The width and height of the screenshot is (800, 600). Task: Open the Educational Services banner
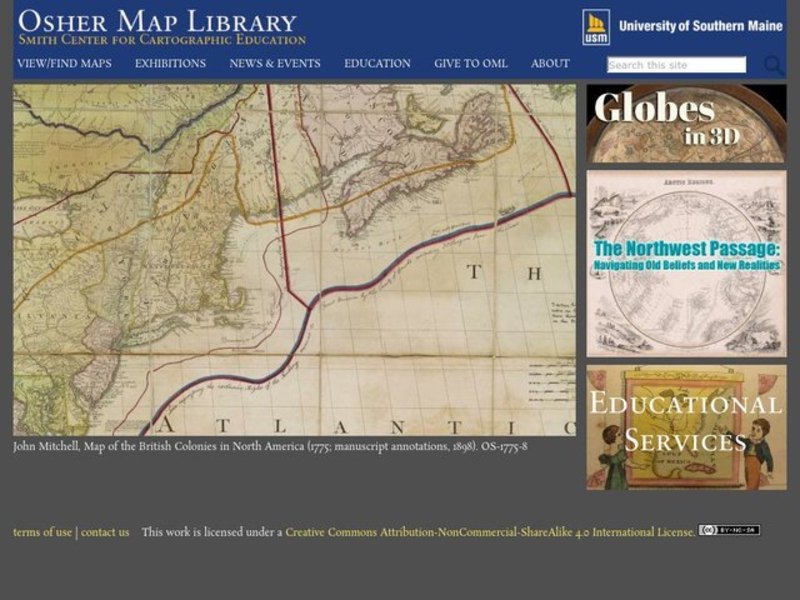[x=686, y=427]
